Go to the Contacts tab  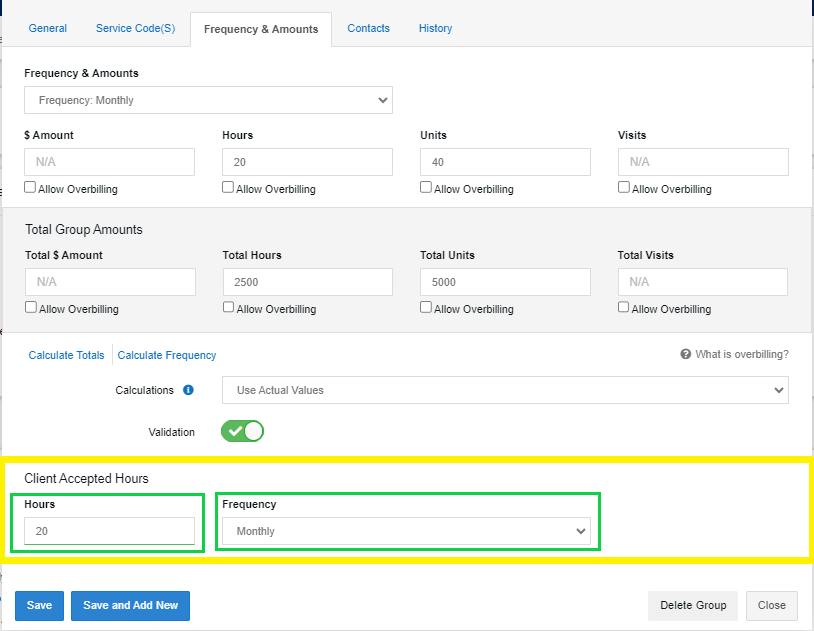[369, 29]
